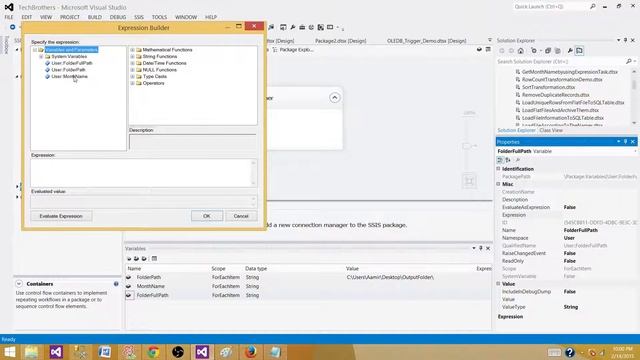Select the User::FolderFullPath variable

[x=72, y=63]
